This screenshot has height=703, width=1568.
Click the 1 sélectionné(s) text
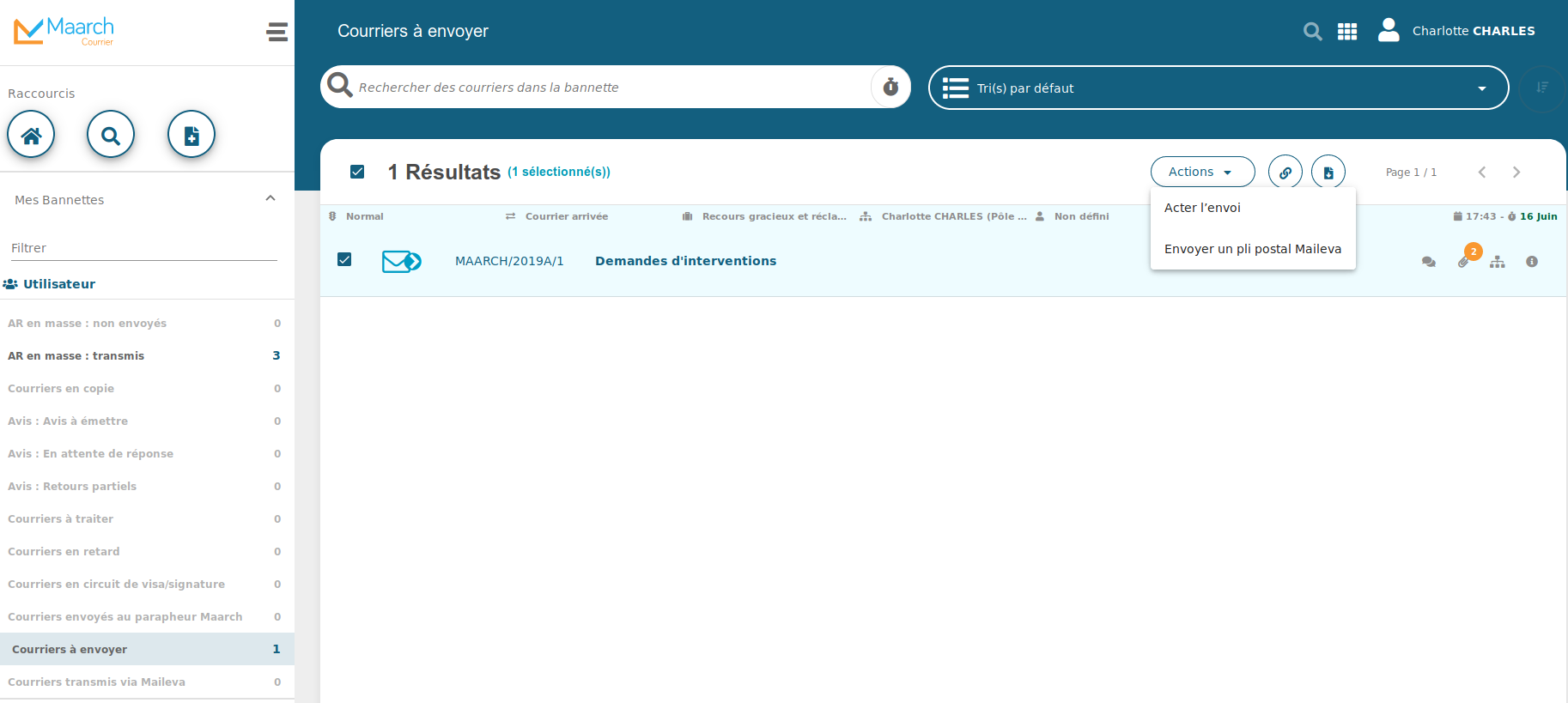tap(559, 172)
